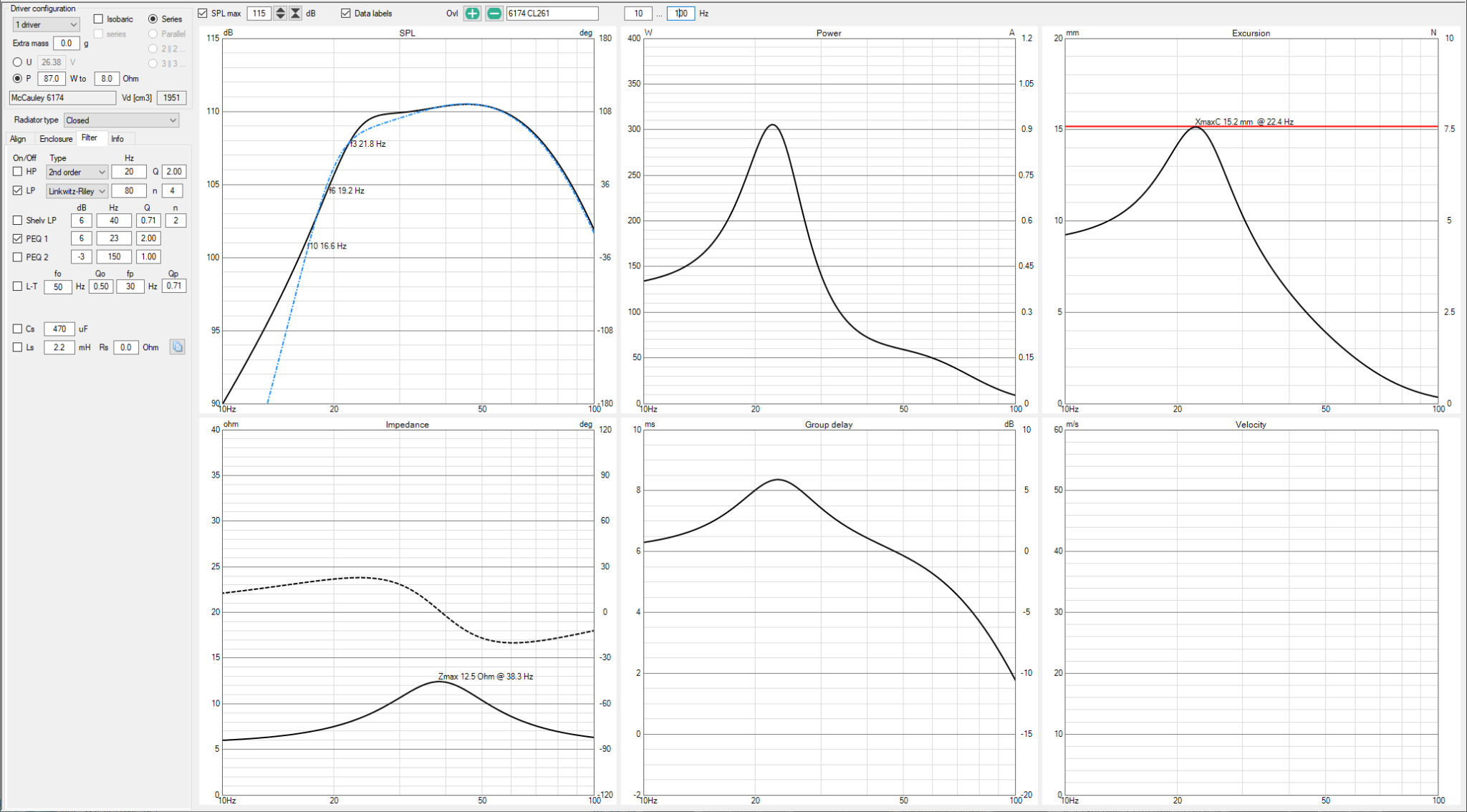Image resolution: width=1467 pixels, height=812 pixels.
Task: Disable the PEQ 1 checkbox
Action: pos(17,238)
